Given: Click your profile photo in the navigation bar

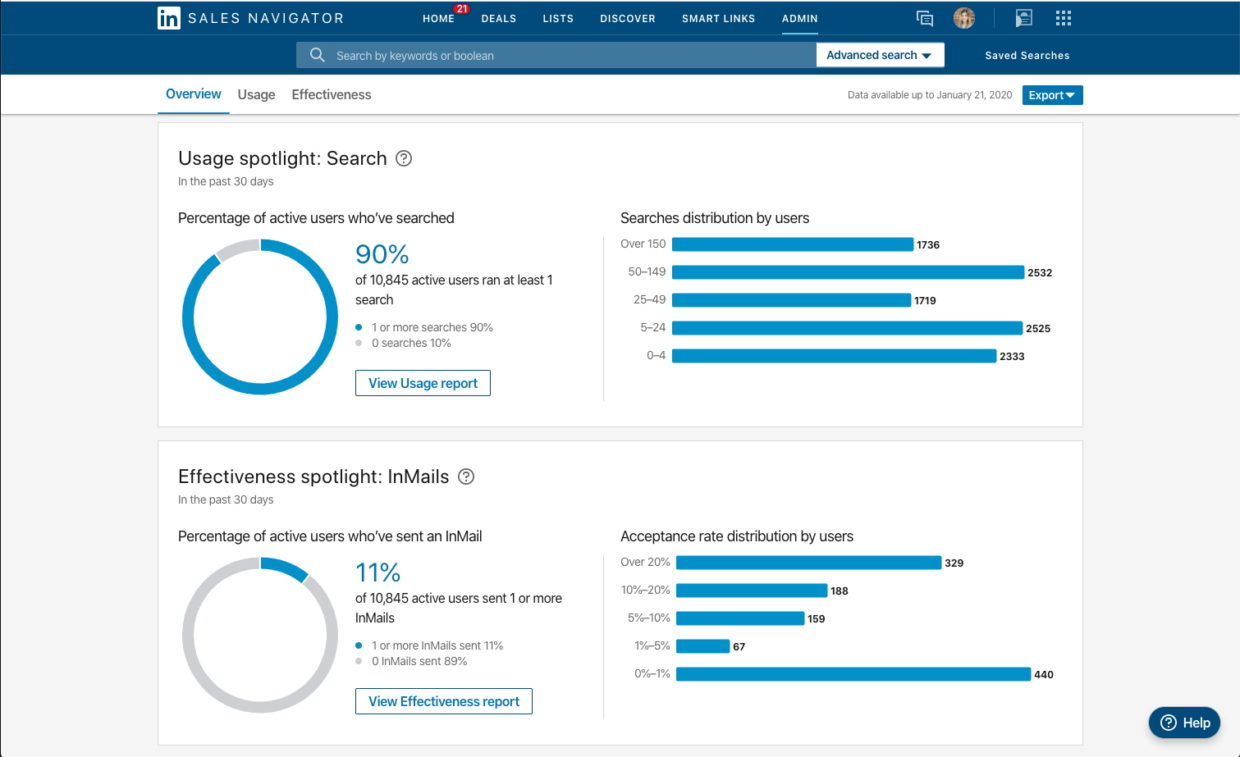Looking at the screenshot, I should click(x=963, y=17).
